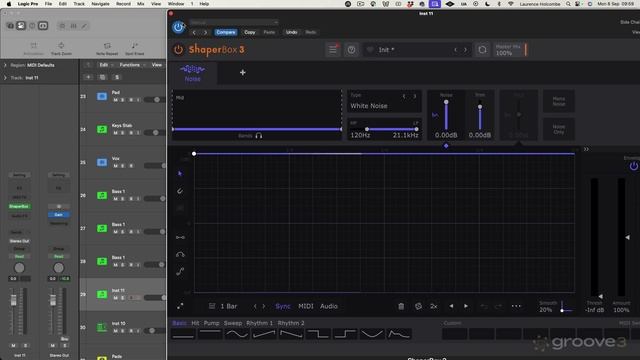Open the Rhythm 2 presets tab

[291, 323]
